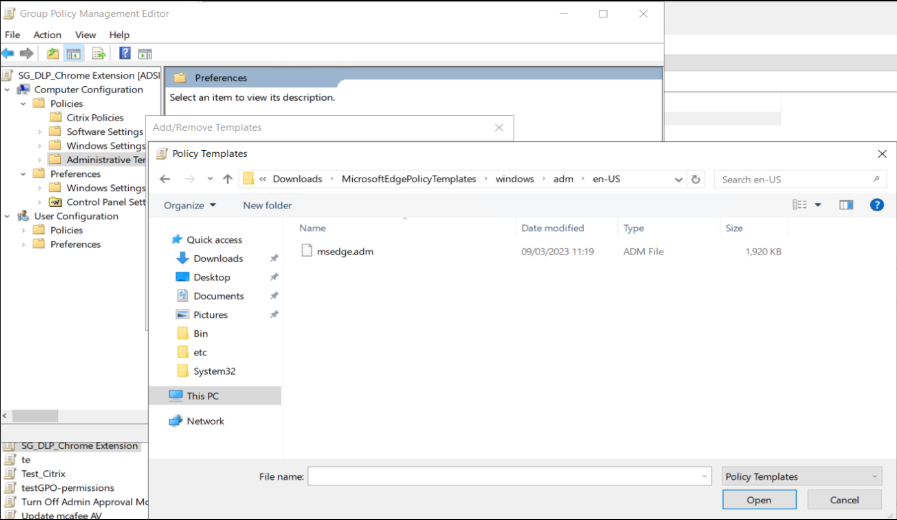
Task: Open the File menu
Action: (13, 35)
